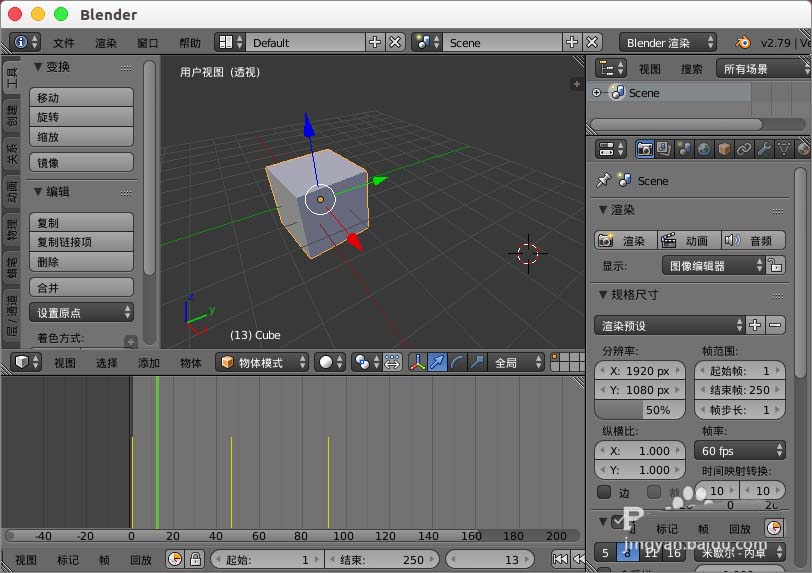Open the viewport shading sphere selector

tap(330, 362)
